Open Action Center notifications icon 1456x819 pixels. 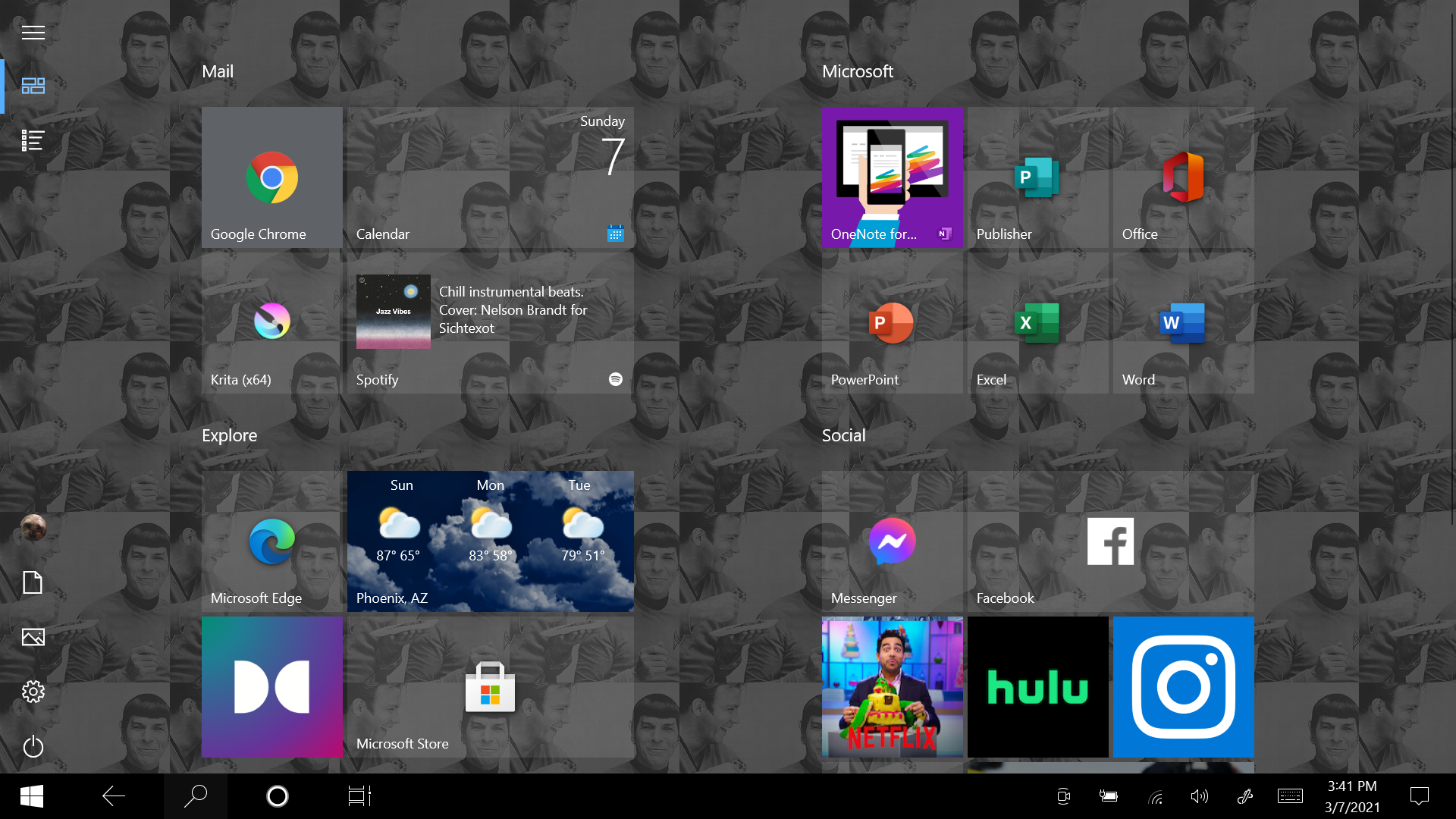tap(1420, 796)
